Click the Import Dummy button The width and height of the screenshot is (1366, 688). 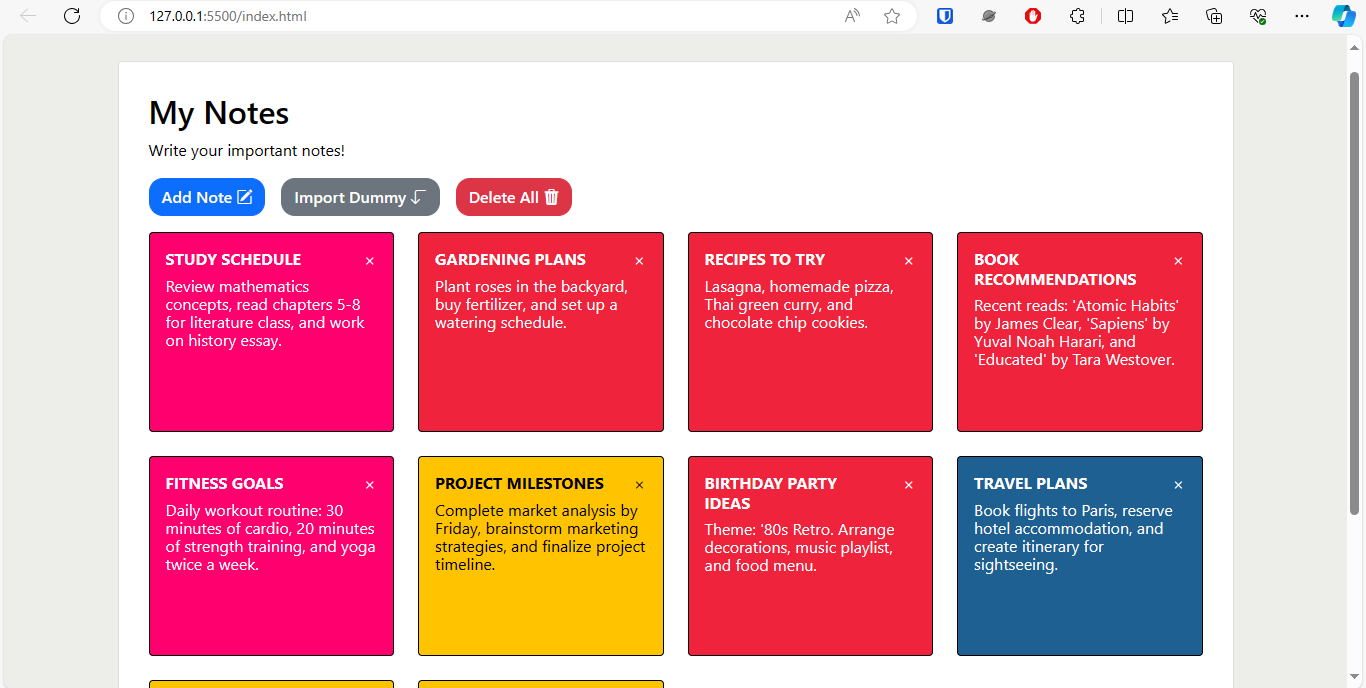pyautogui.click(x=360, y=197)
